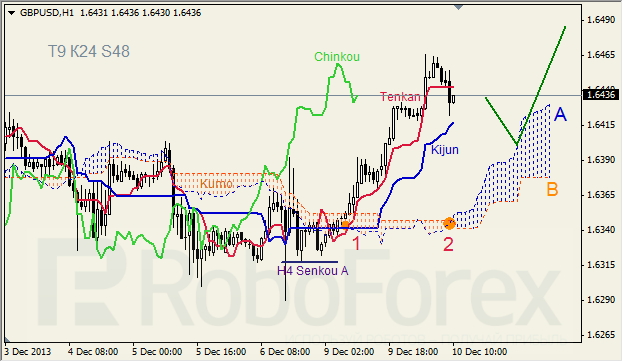The height and width of the screenshot is (362, 623).
Task: Select the orange Kumo label
Action: click(x=216, y=184)
